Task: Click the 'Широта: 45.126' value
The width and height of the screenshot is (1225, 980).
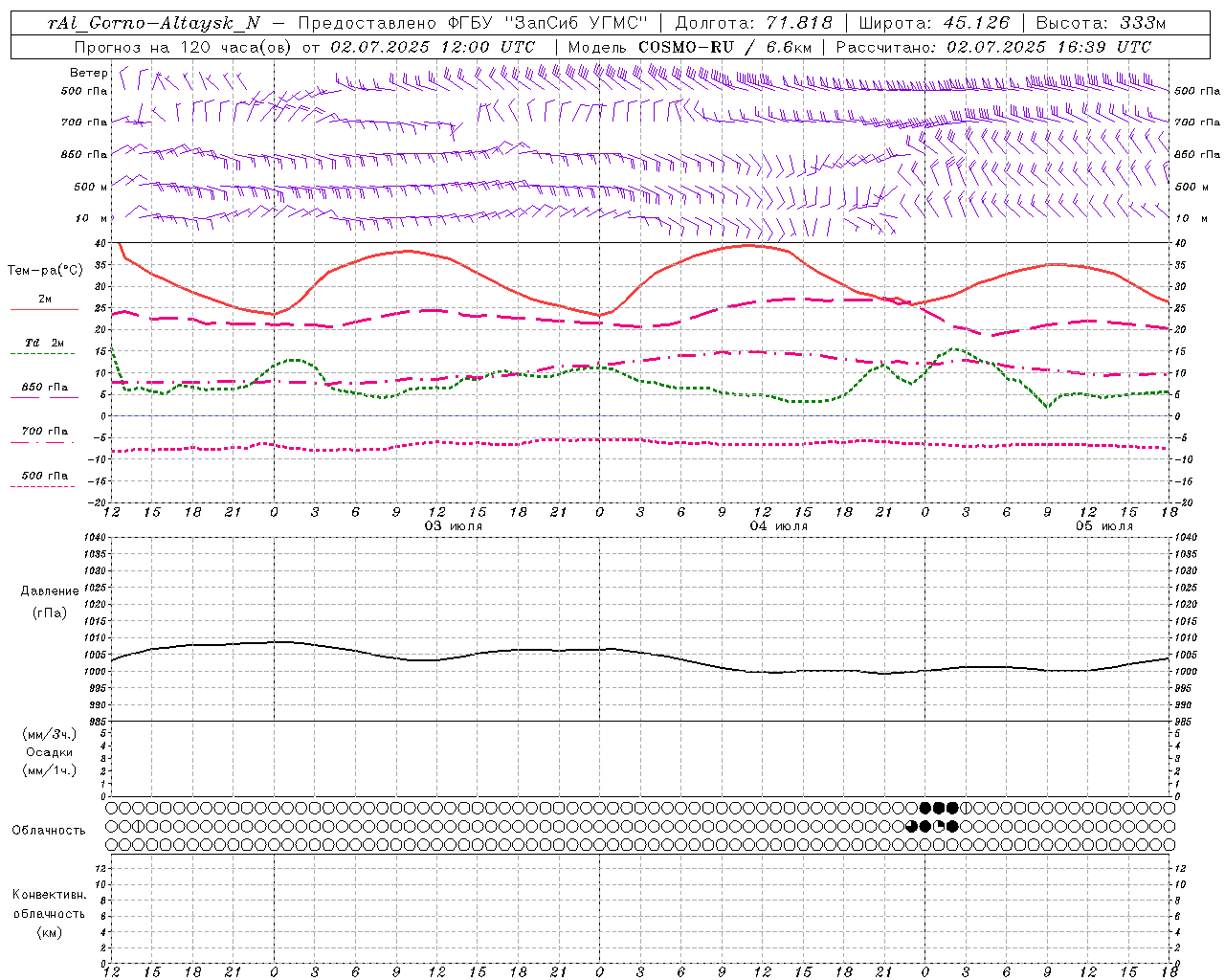Action: click(934, 23)
